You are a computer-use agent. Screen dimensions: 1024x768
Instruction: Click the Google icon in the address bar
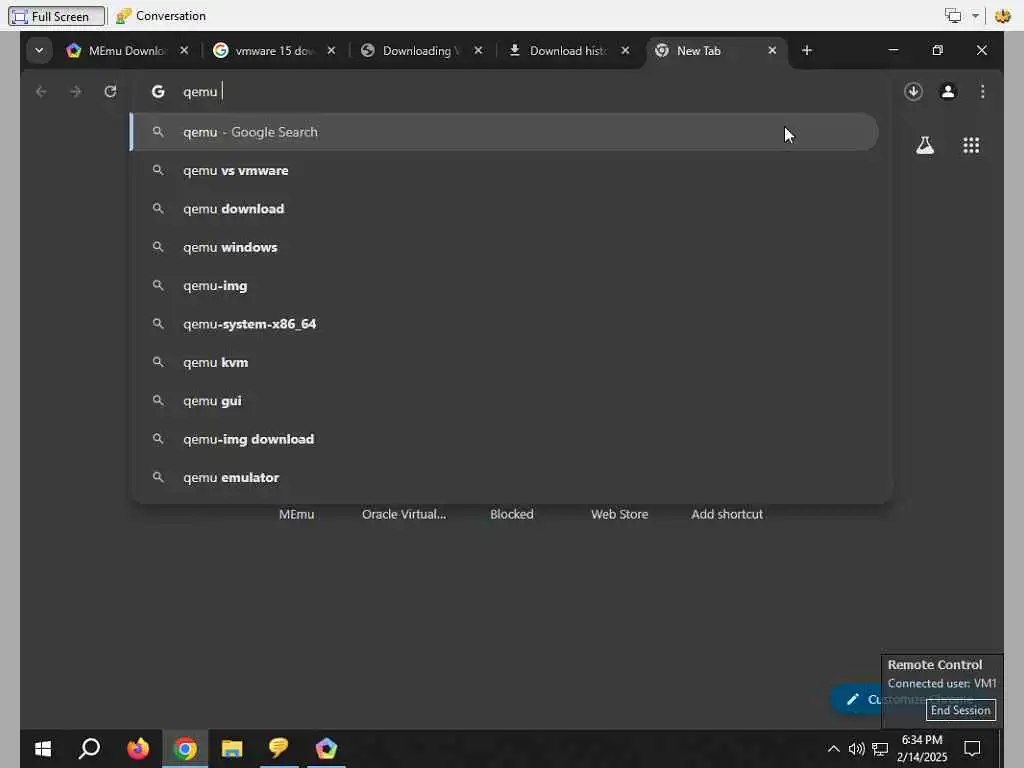click(158, 91)
